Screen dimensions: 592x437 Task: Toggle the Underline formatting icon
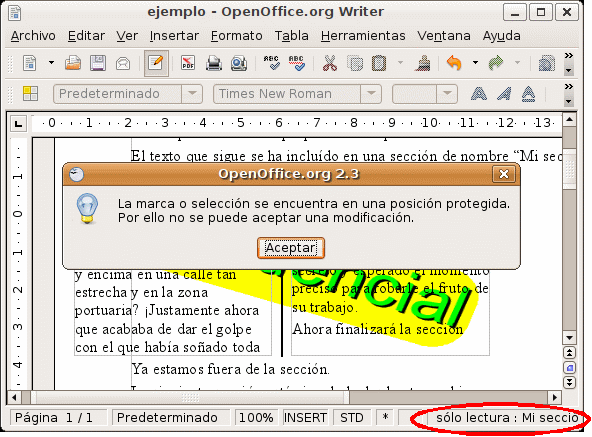[x=529, y=94]
